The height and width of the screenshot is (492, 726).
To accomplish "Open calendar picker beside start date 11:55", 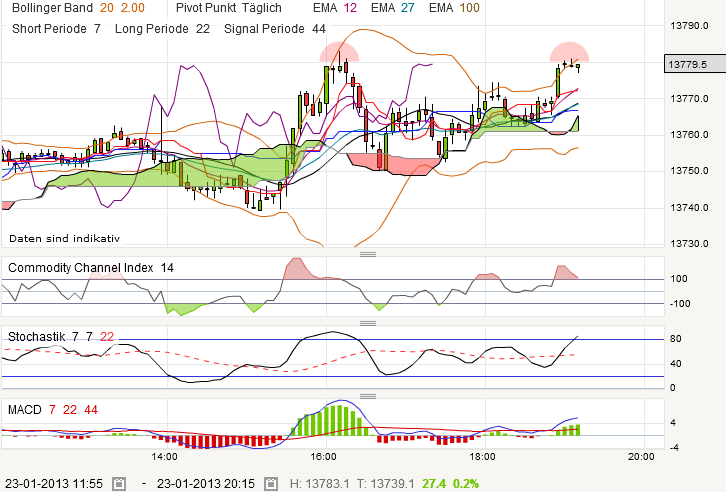I will coord(119,484).
